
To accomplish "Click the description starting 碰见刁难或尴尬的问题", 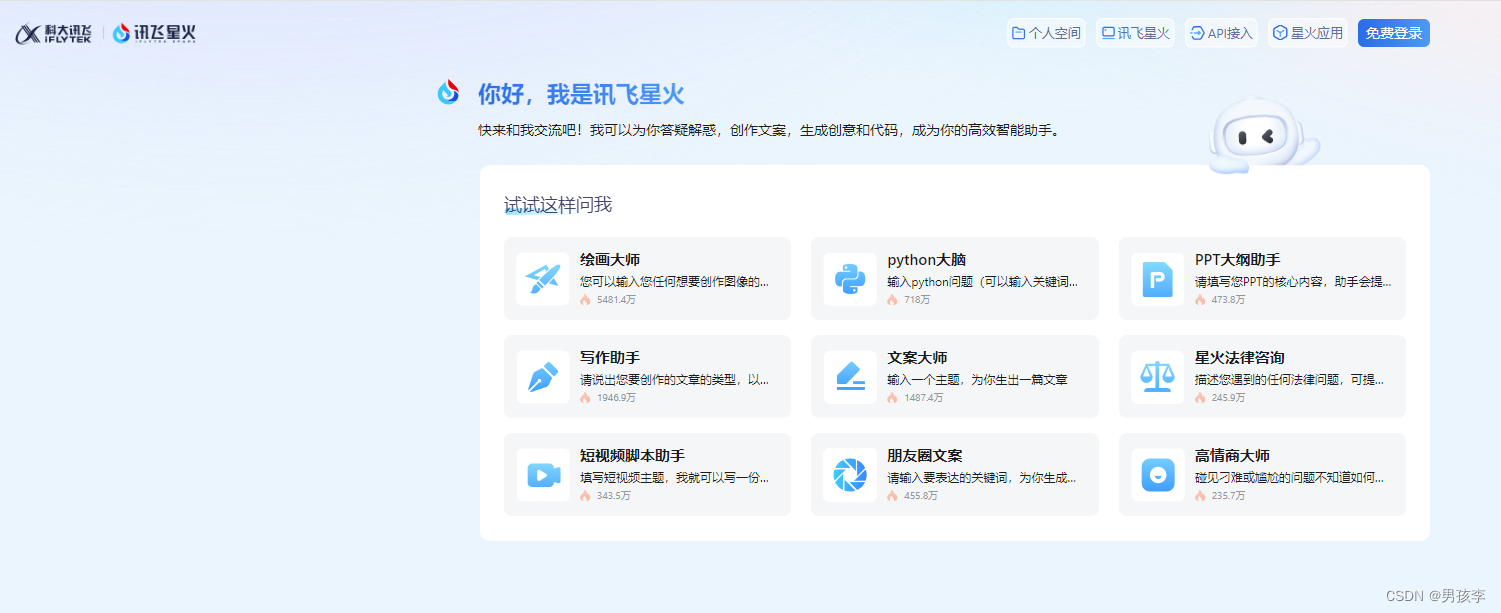I will click(1290, 478).
